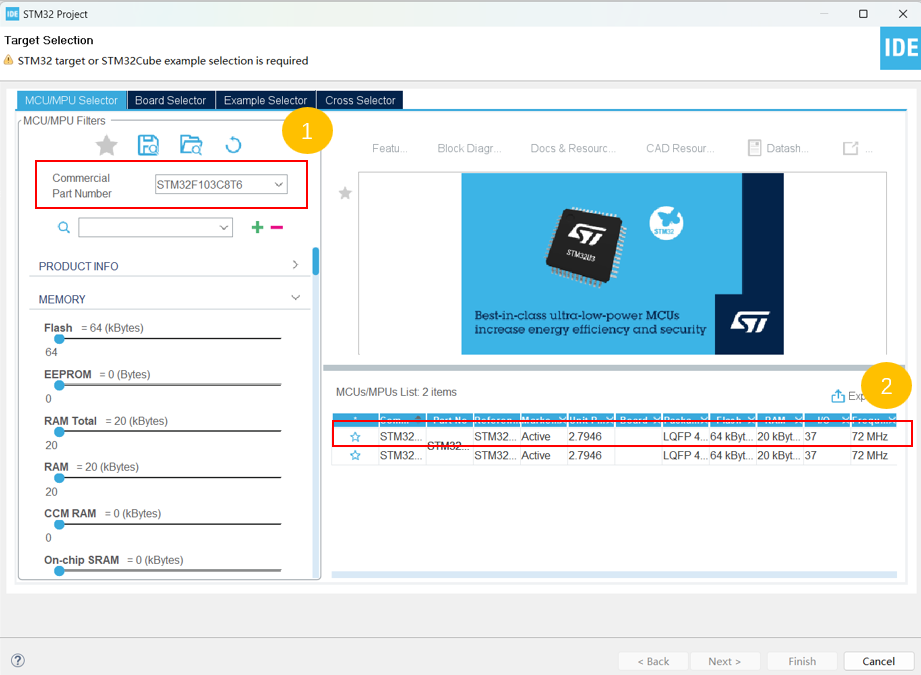The width and height of the screenshot is (921, 675).
Task: Click the CCM RAM slider handle
Action: [x=59, y=524]
